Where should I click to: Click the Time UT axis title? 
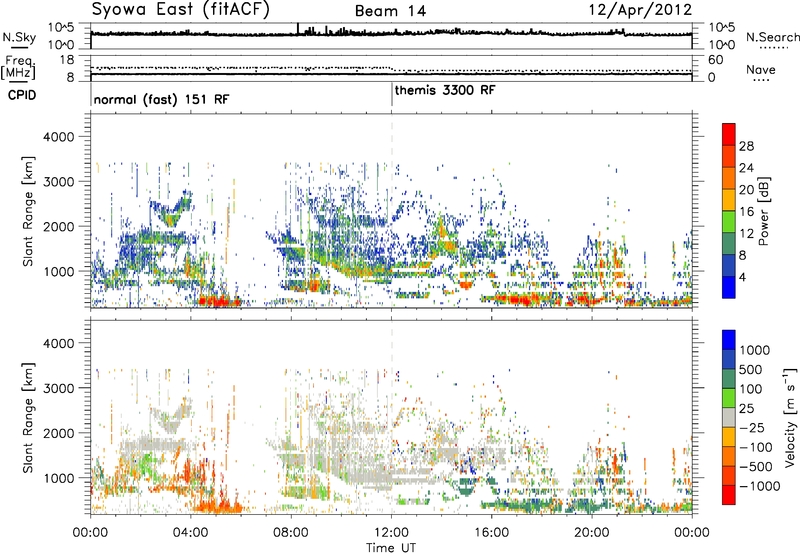[x=391, y=548]
